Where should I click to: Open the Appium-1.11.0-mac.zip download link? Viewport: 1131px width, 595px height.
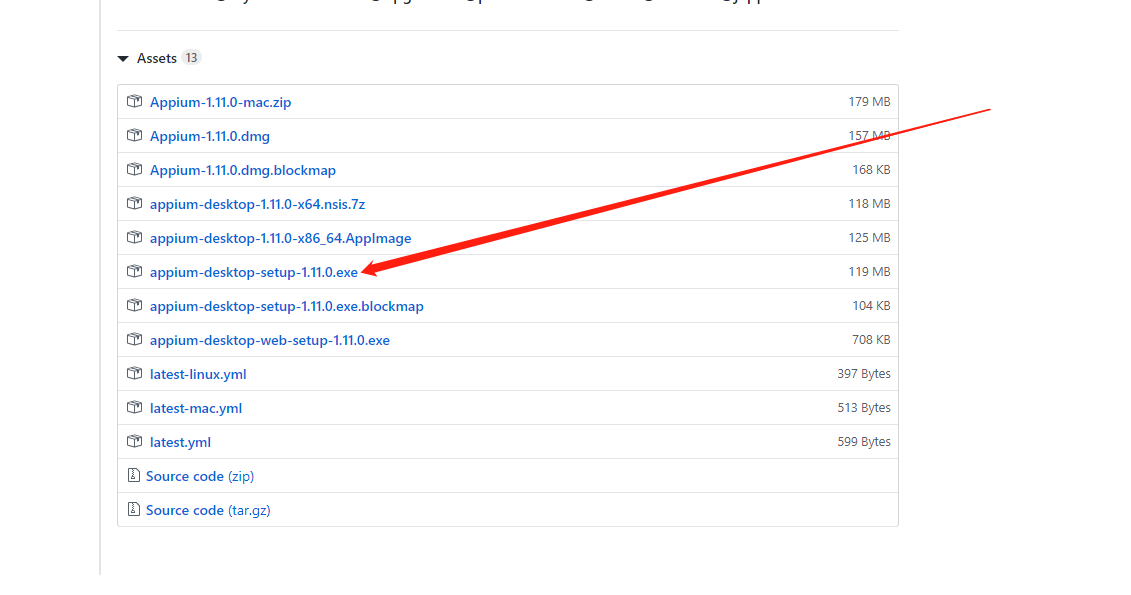(x=221, y=102)
